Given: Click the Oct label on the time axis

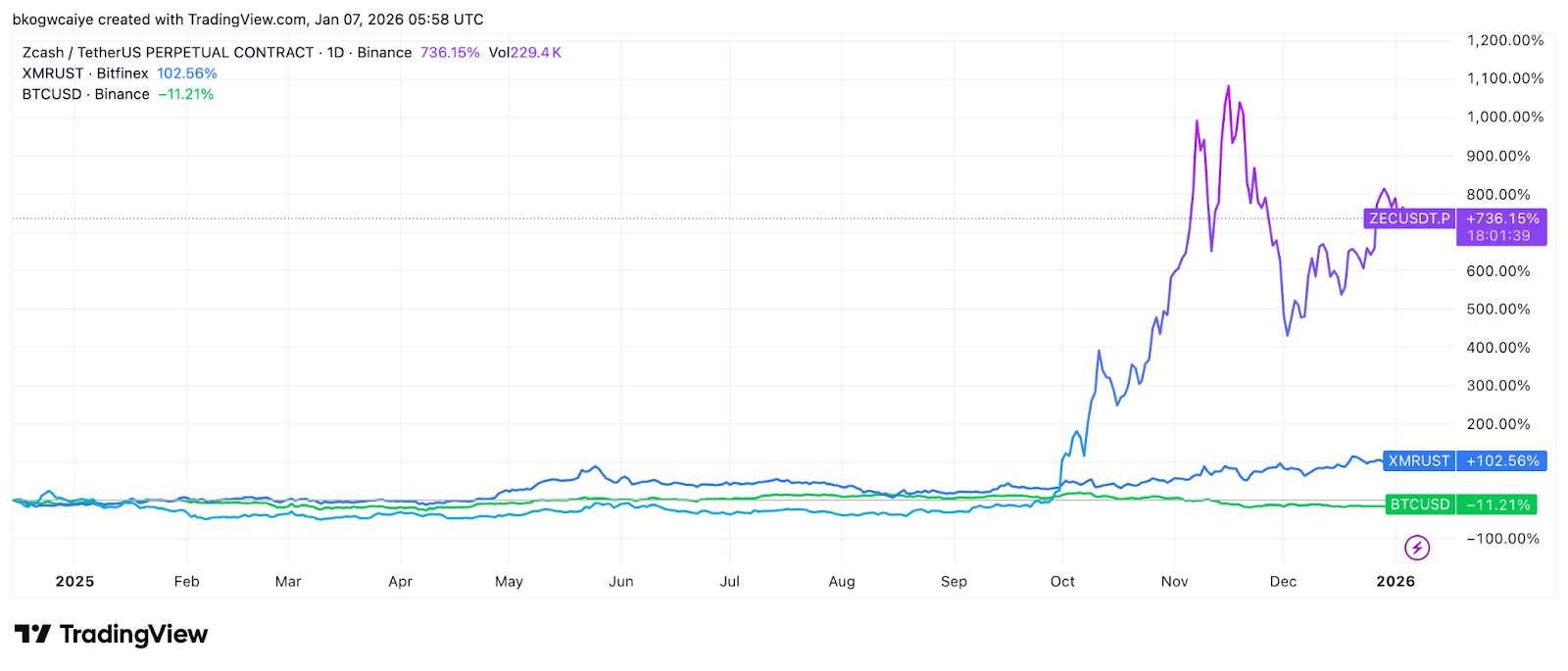Looking at the screenshot, I should pyautogui.click(x=1062, y=582).
